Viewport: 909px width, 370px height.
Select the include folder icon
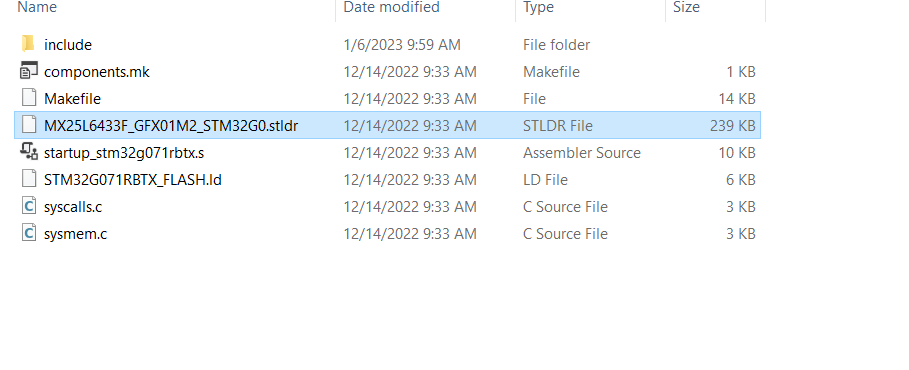(x=28, y=44)
